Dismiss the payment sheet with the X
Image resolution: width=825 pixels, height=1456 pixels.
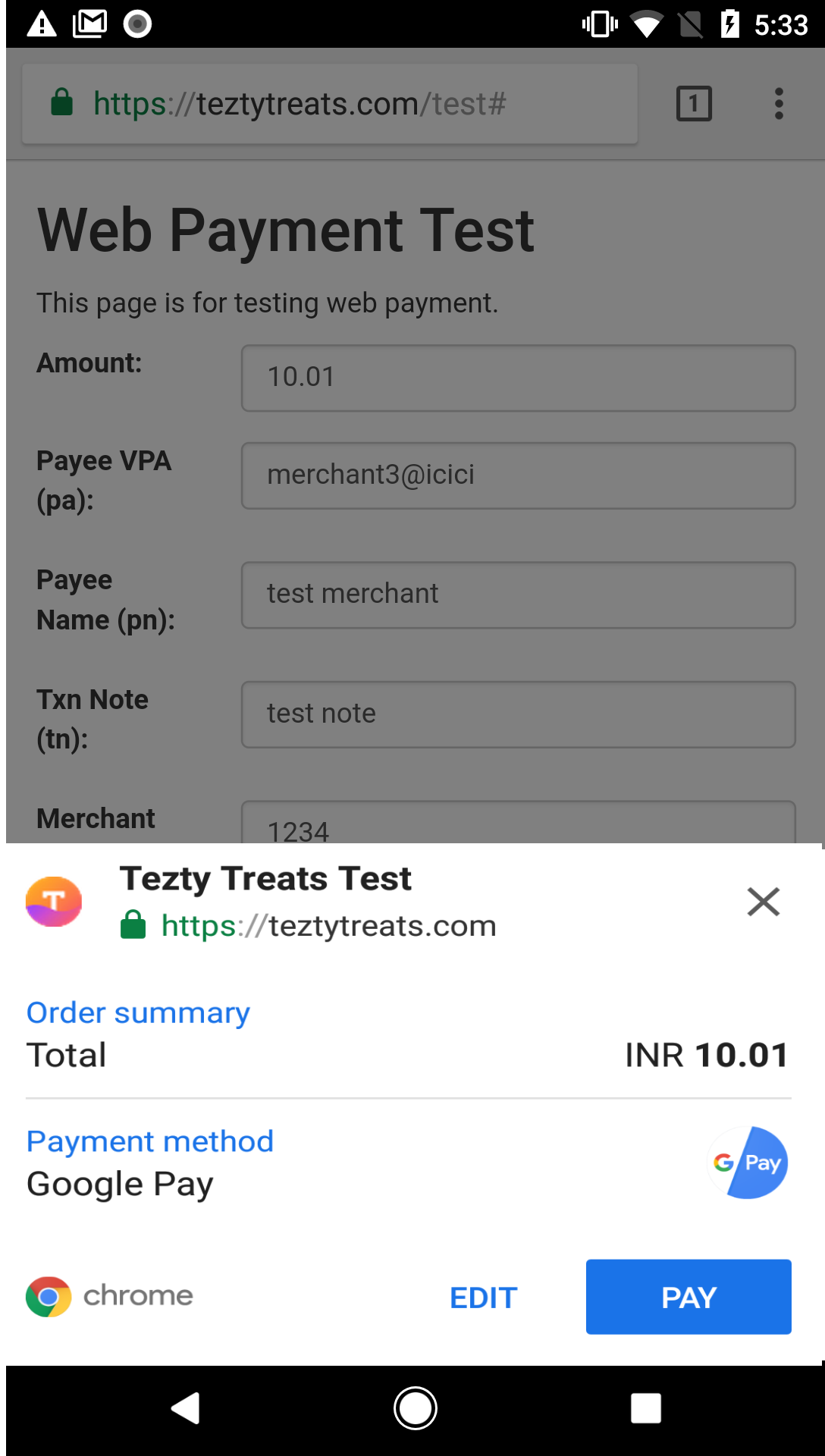(764, 902)
